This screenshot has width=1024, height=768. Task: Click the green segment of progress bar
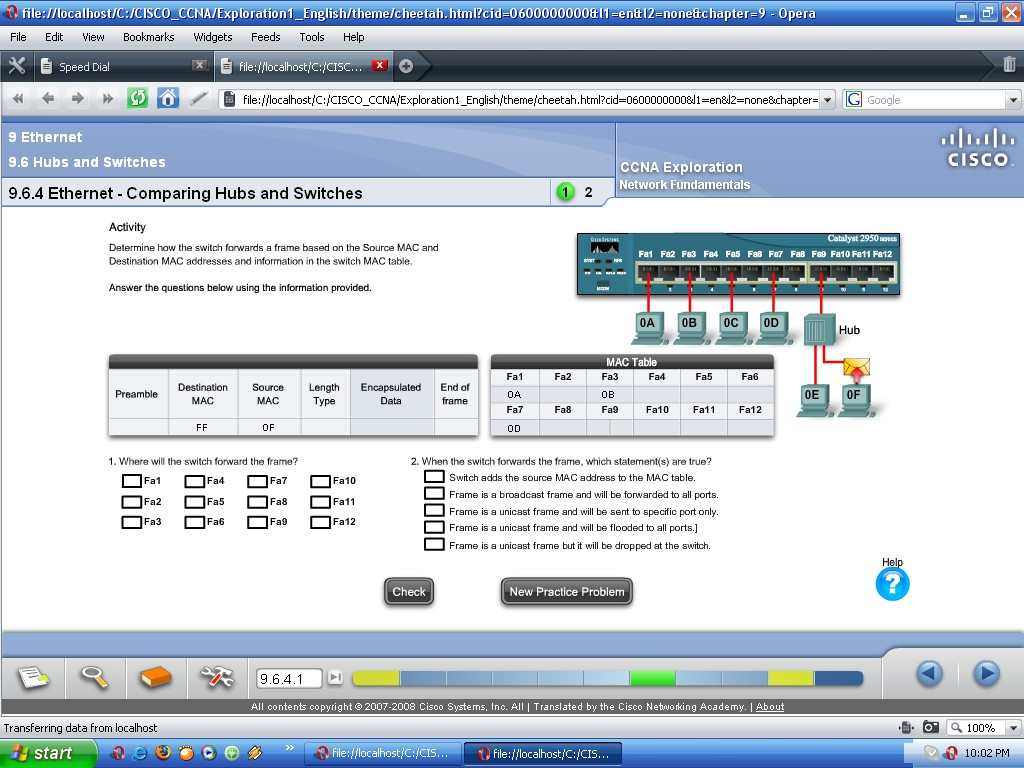[652, 678]
